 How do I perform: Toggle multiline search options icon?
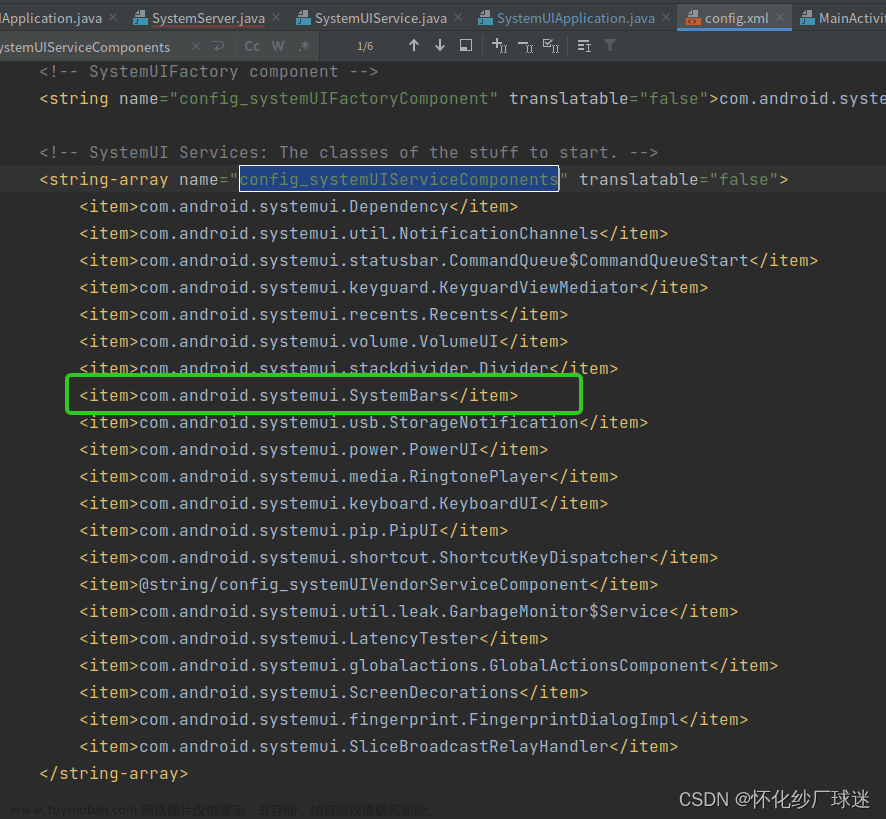[584, 46]
